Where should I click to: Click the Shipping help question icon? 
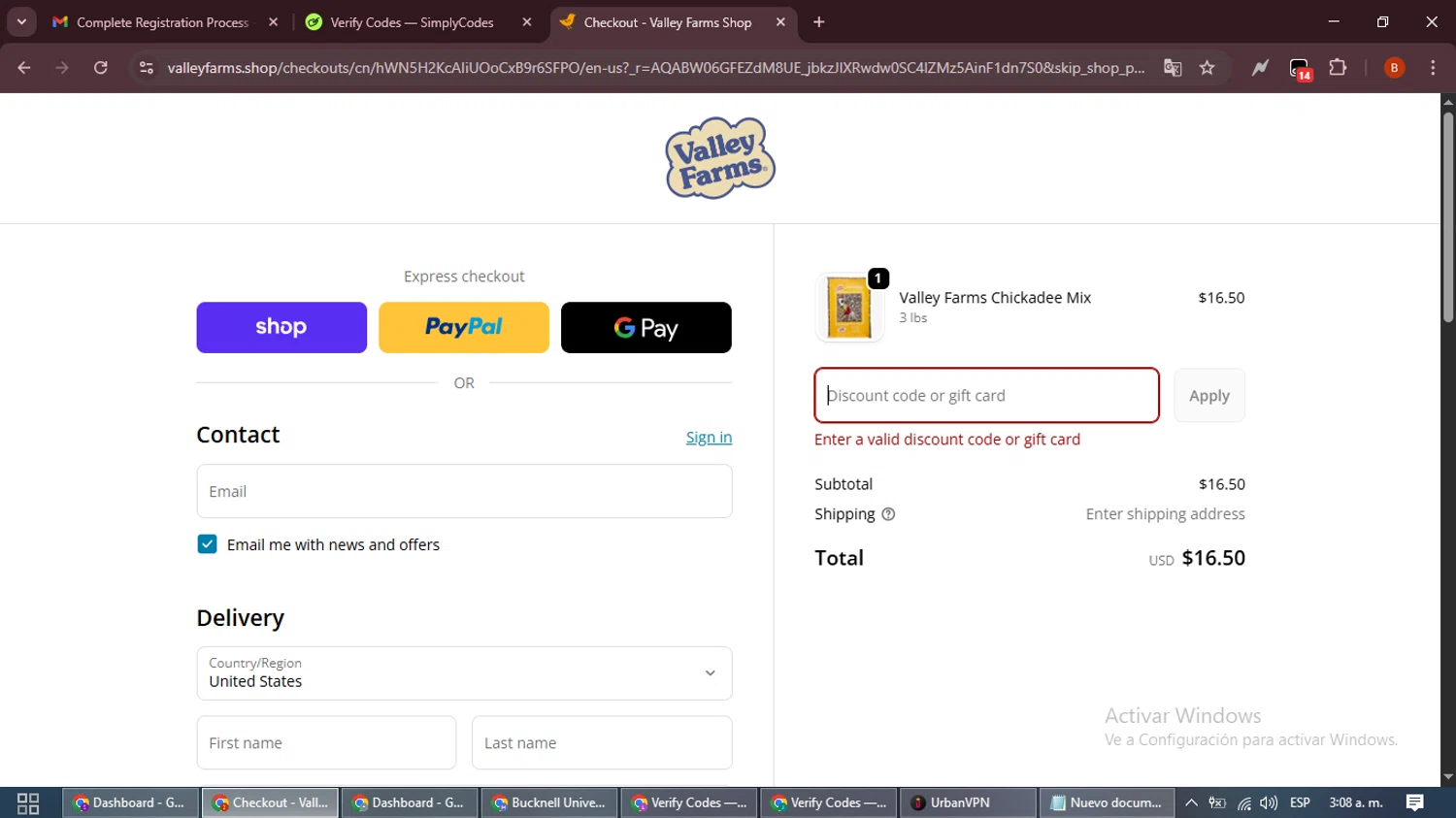pyautogui.click(x=888, y=514)
